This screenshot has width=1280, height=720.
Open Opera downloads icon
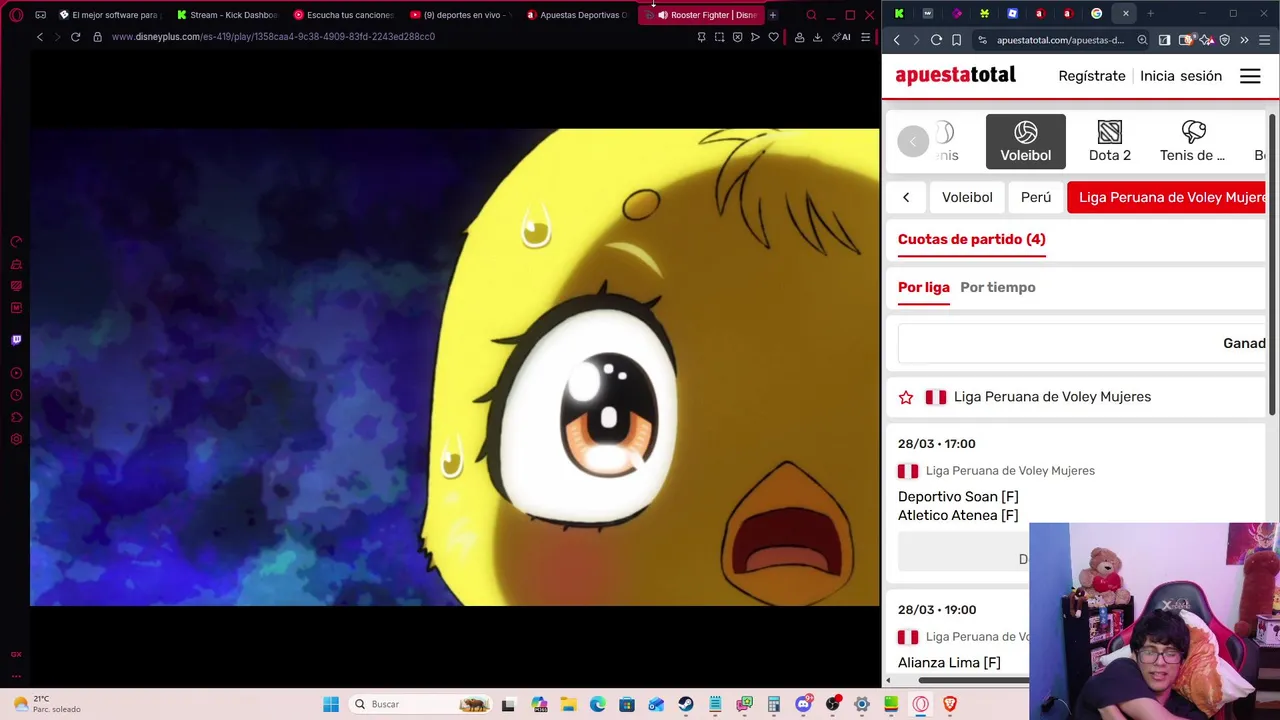point(817,37)
